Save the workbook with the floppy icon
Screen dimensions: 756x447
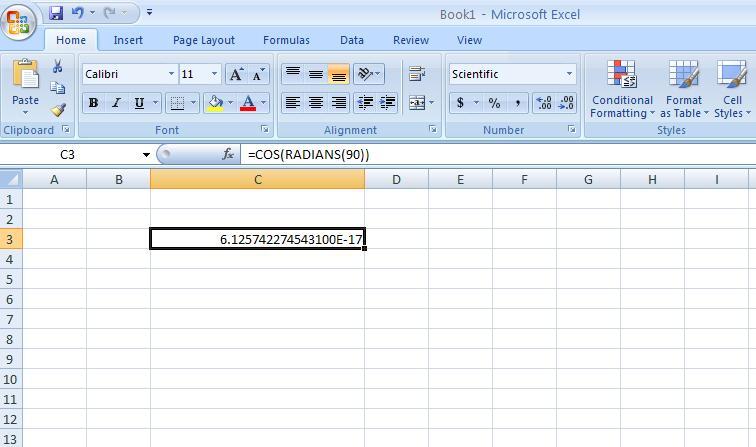[x=56, y=13]
